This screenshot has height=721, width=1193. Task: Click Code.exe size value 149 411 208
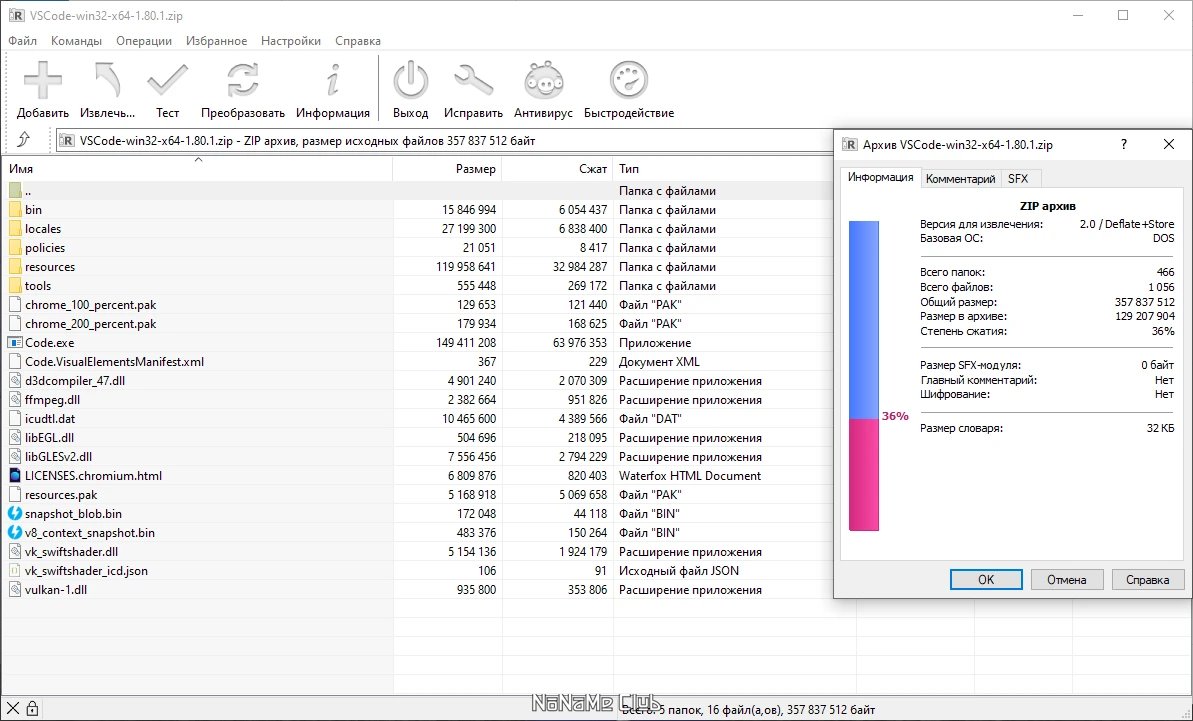pos(466,342)
